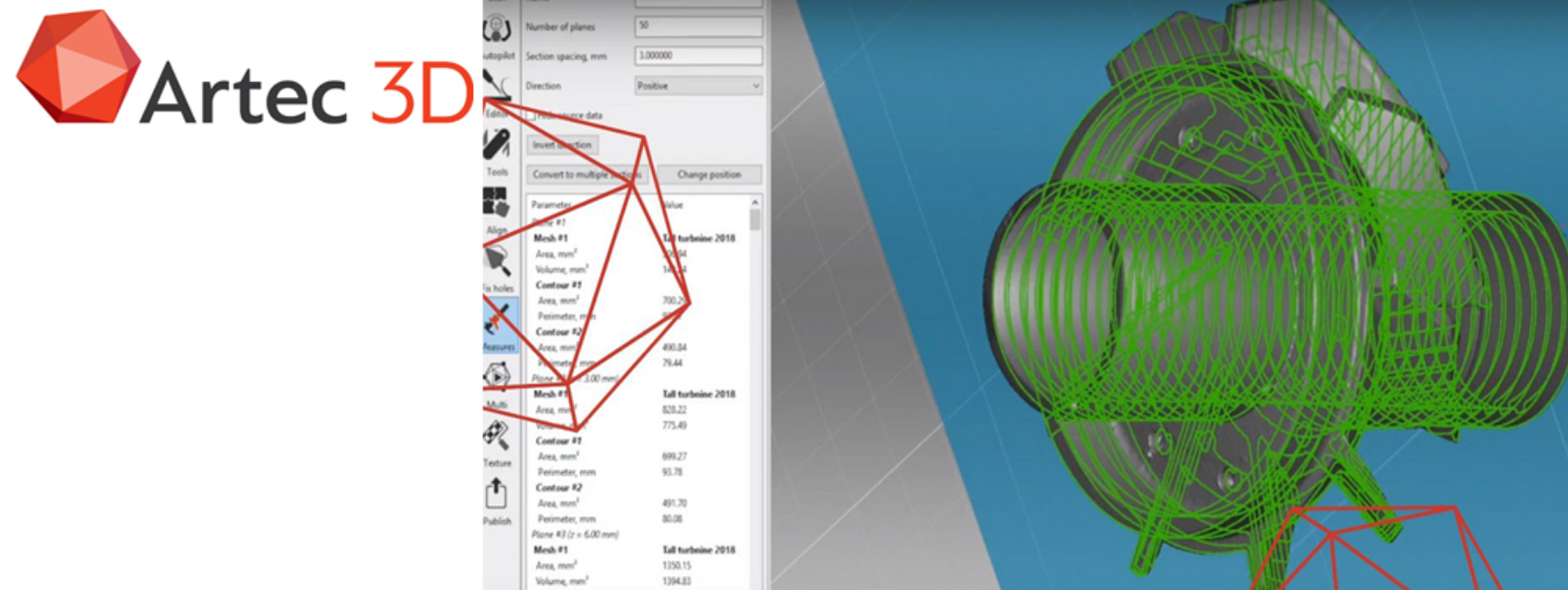Toggle the source data checkbox

click(533, 115)
